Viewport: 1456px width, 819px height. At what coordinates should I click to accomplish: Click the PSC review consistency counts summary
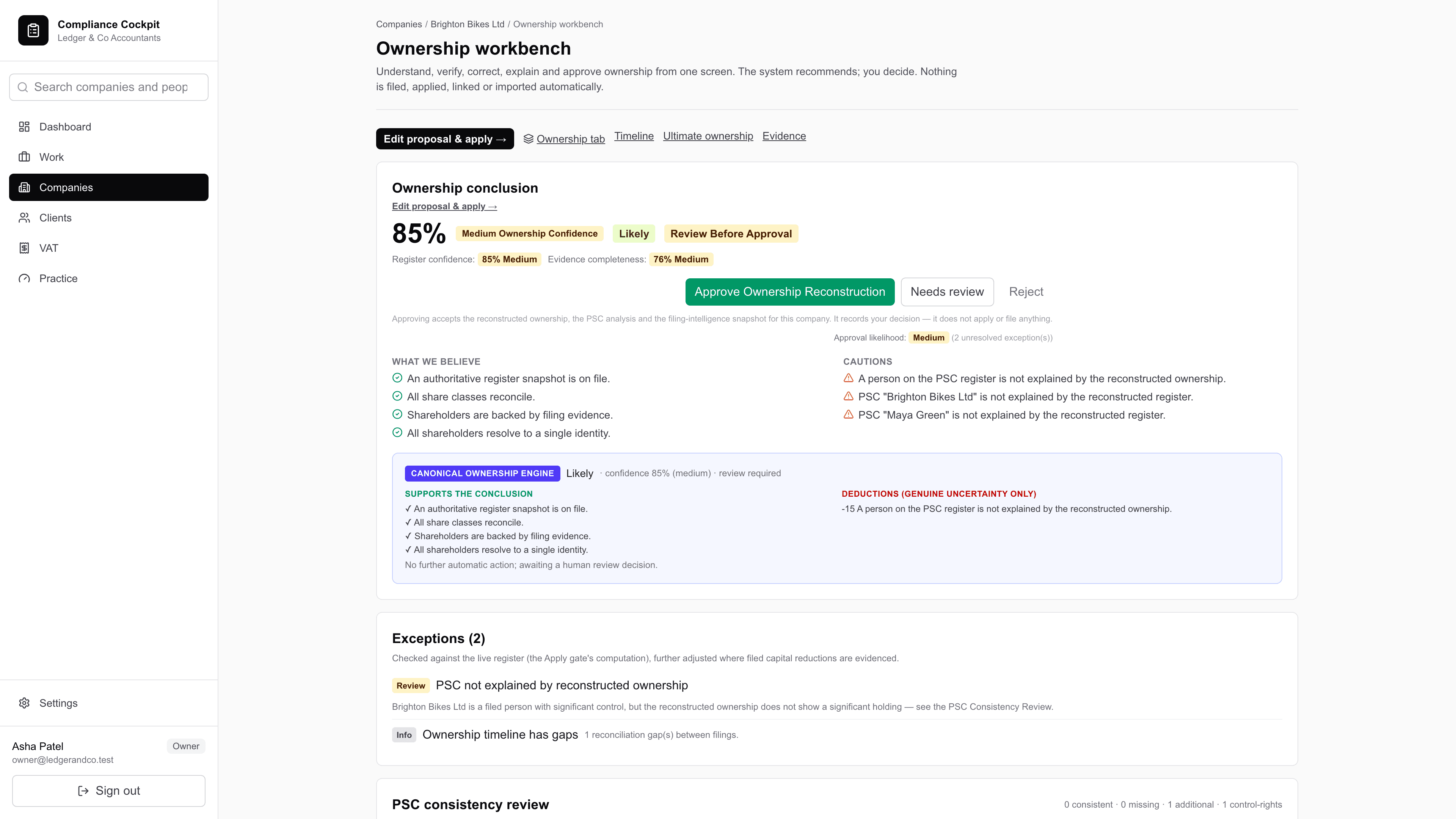click(x=1173, y=804)
